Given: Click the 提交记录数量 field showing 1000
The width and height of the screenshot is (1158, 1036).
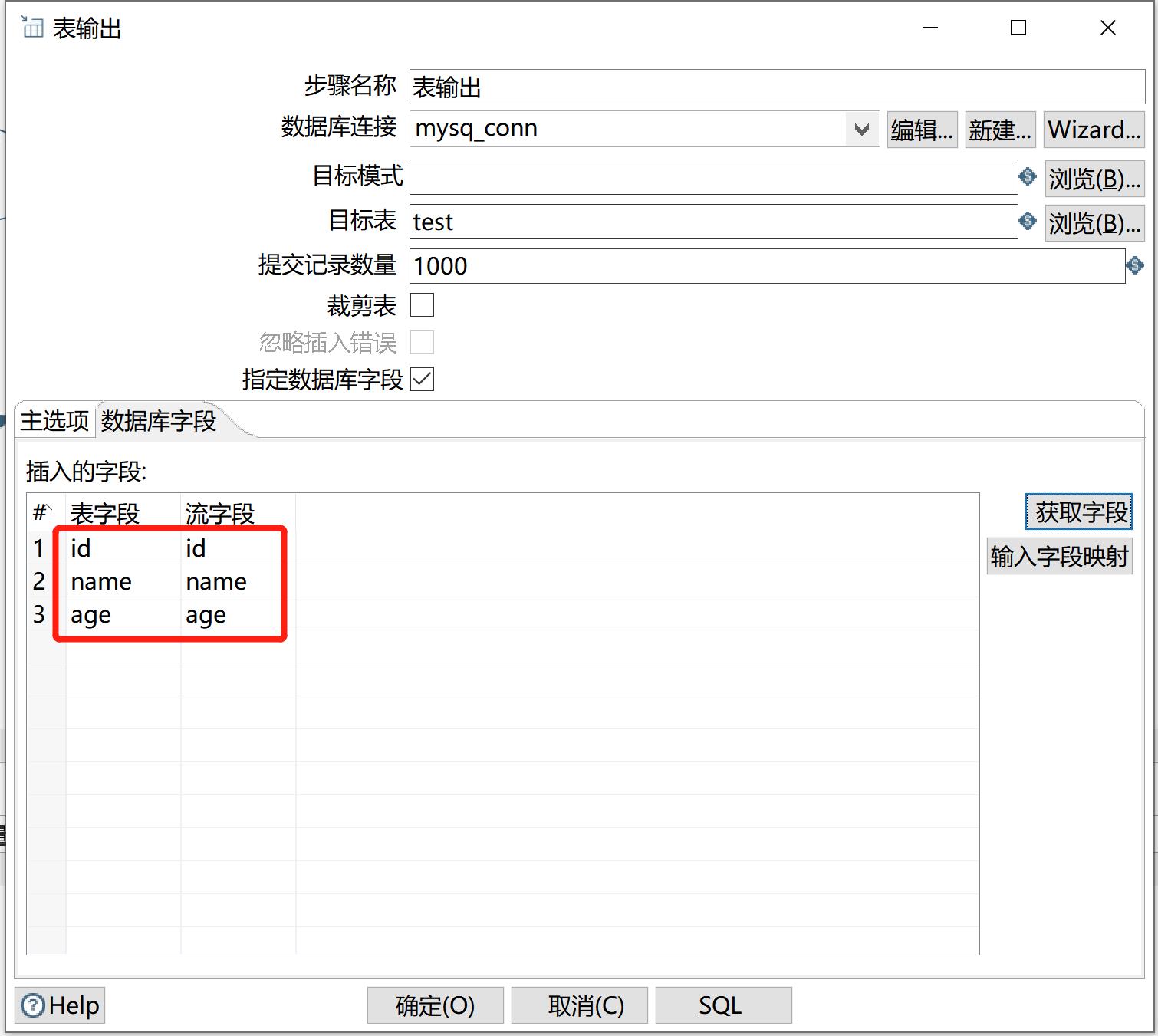Looking at the screenshot, I should (x=768, y=266).
